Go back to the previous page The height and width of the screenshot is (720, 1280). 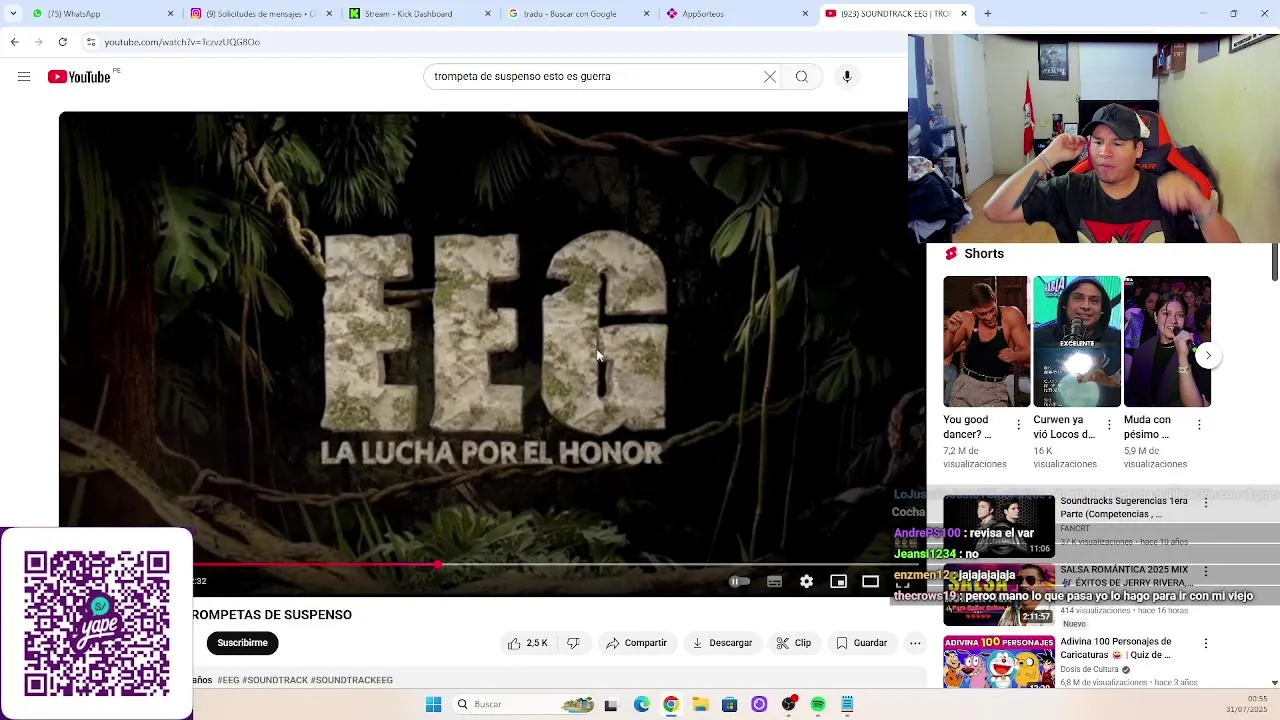click(14, 42)
